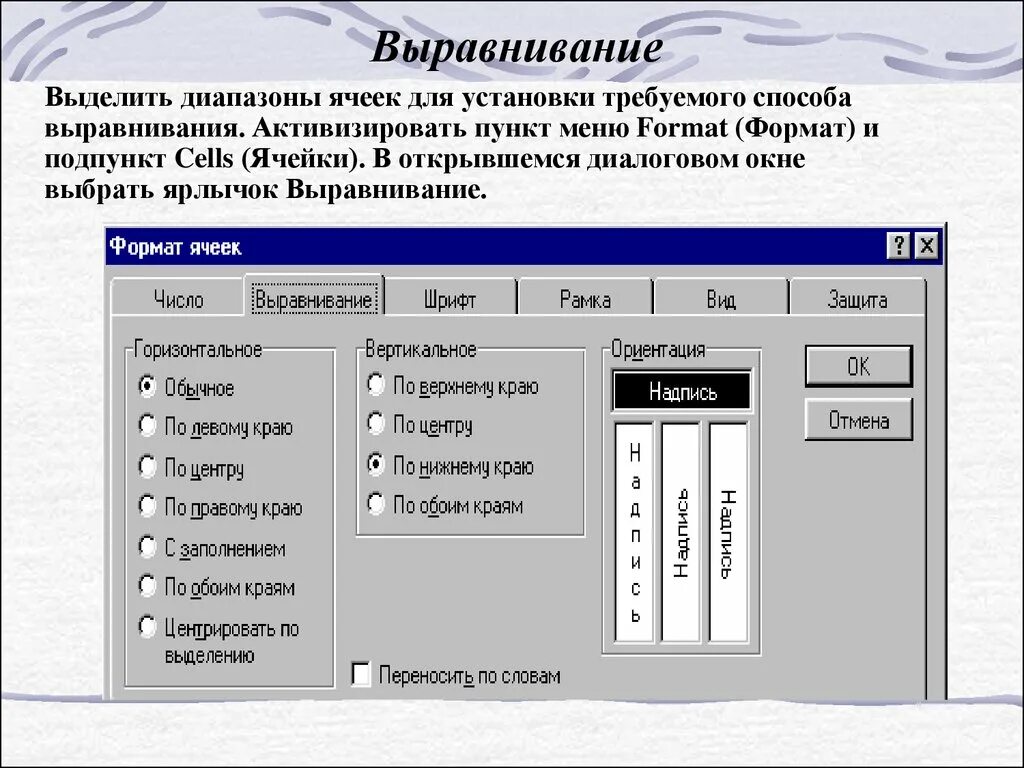This screenshot has width=1024, height=768.
Task: Select the Выравнивание tab
Action: (x=313, y=298)
